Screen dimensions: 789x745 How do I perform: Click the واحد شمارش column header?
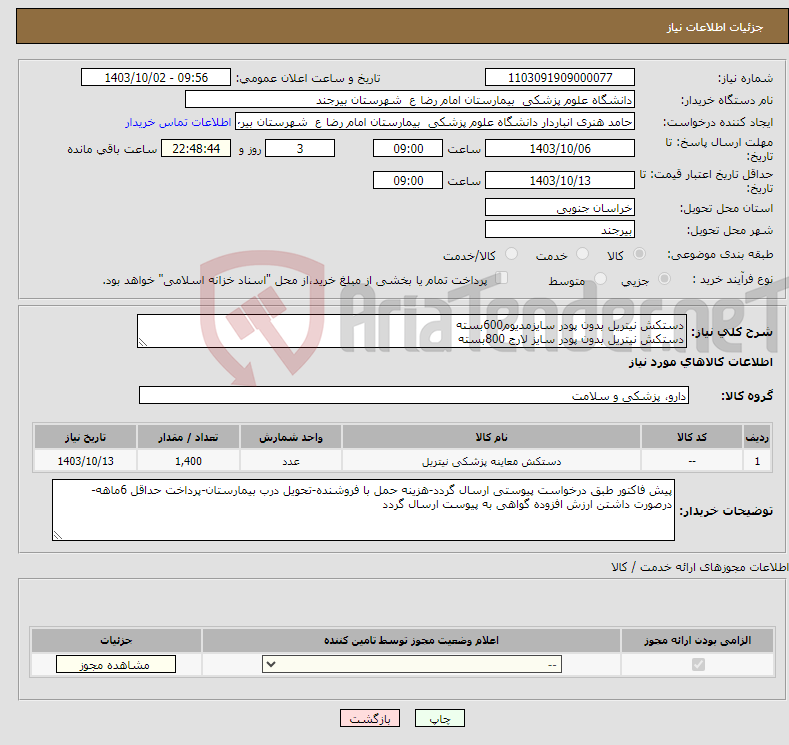(x=291, y=437)
